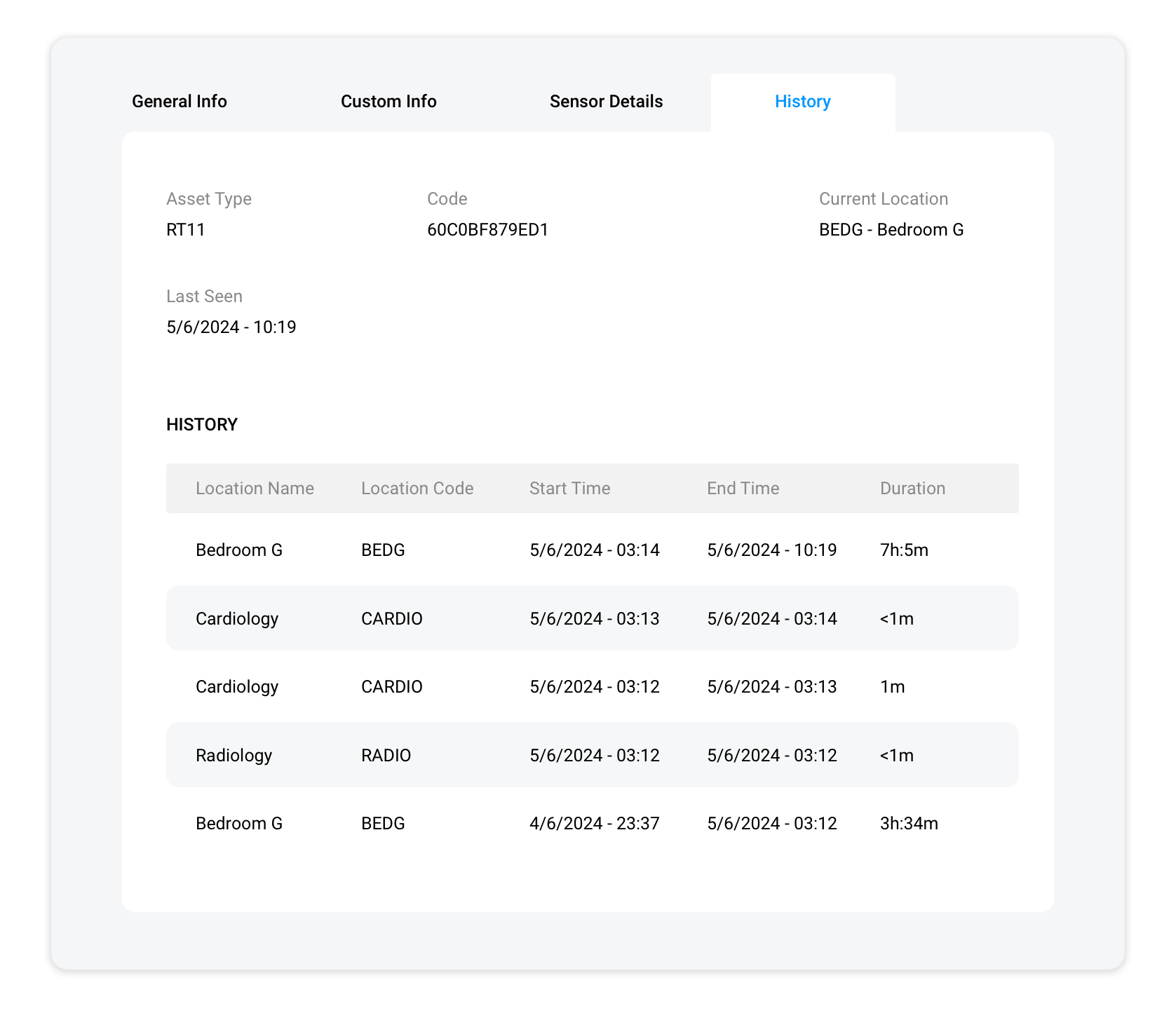Click the Current Location label
This screenshot has width=1176, height=1013.
pos(884,199)
